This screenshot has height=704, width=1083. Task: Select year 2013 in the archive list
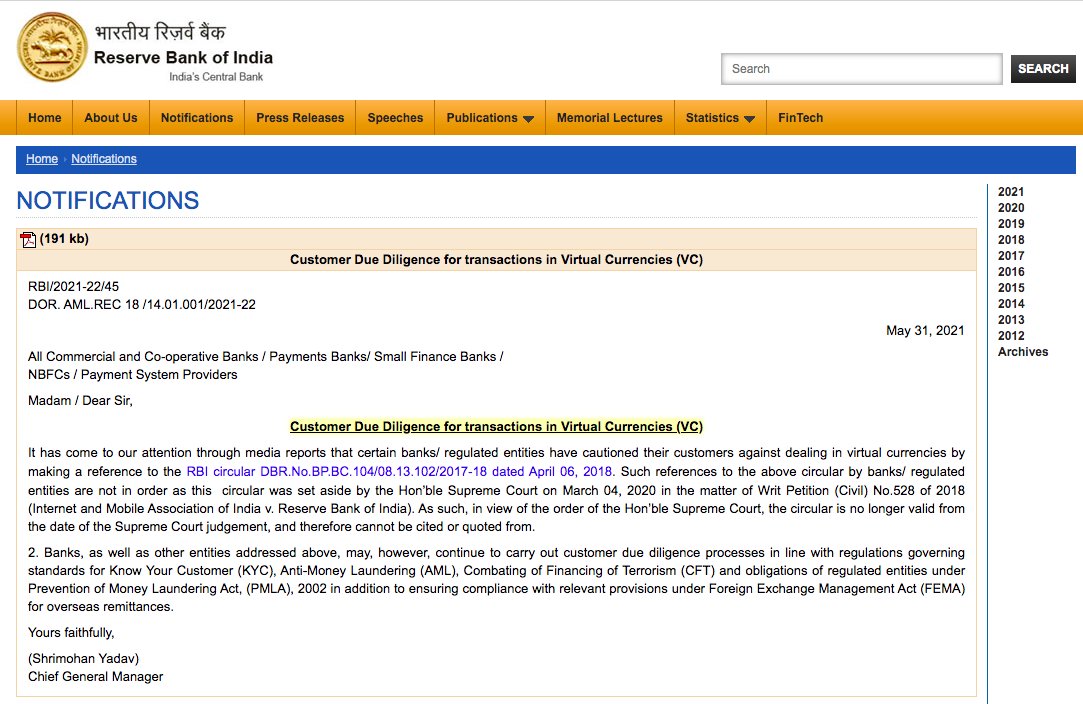click(1010, 319)
